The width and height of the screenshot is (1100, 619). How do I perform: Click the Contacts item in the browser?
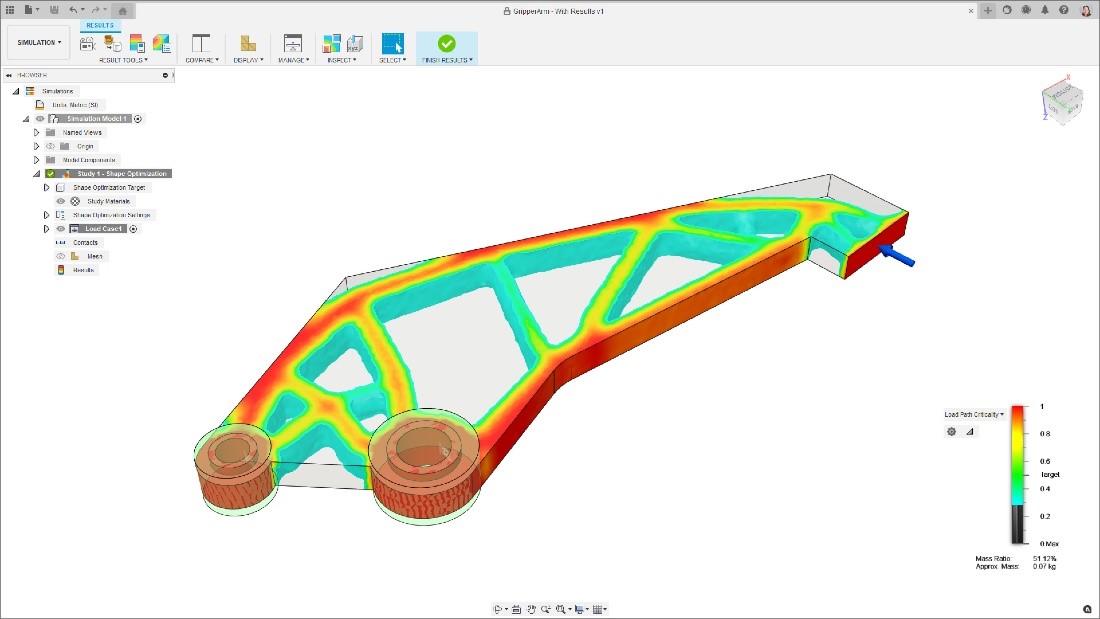(x=85, y=242)
